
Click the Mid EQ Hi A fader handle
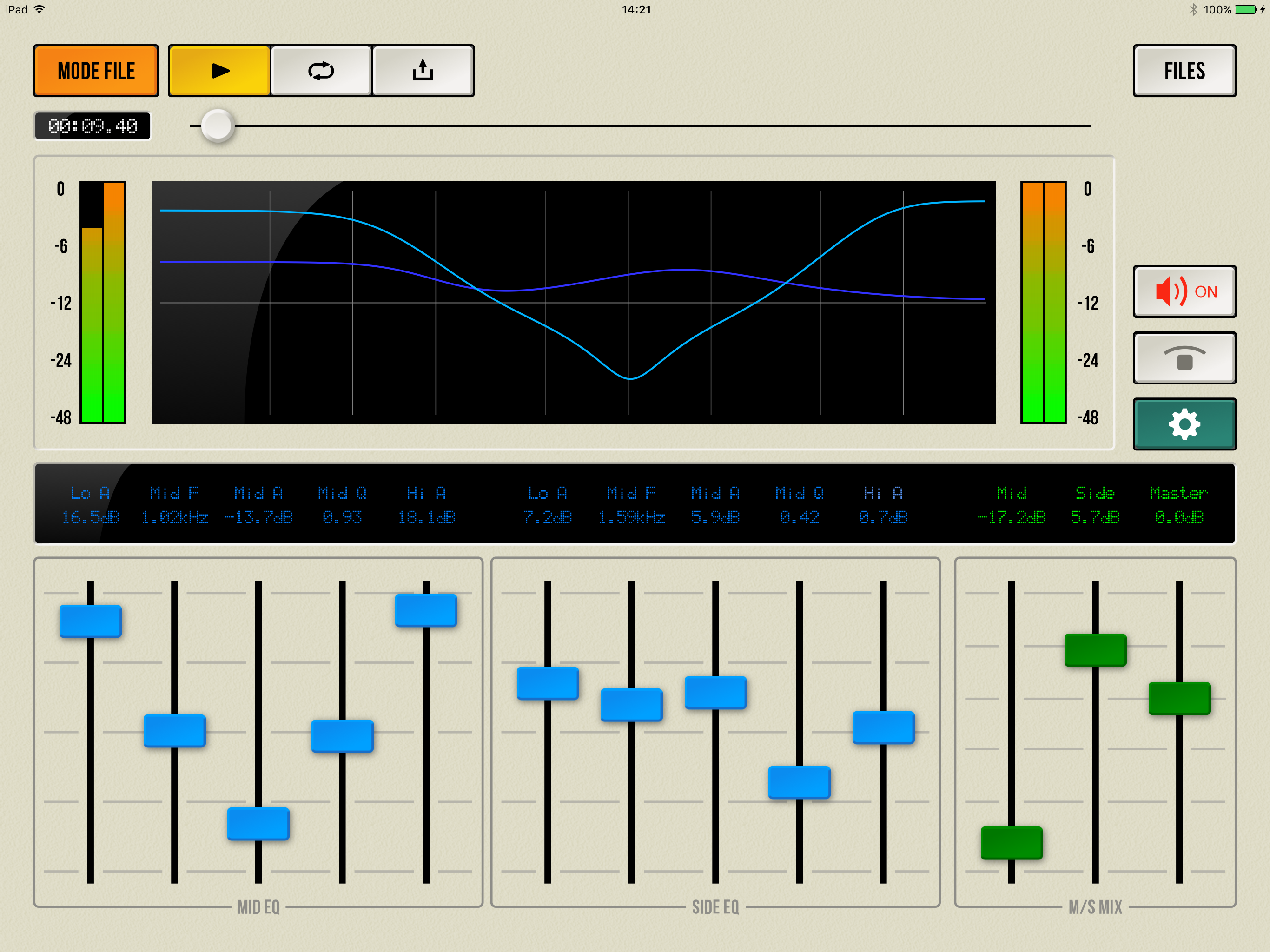click(x=426, y=610)
